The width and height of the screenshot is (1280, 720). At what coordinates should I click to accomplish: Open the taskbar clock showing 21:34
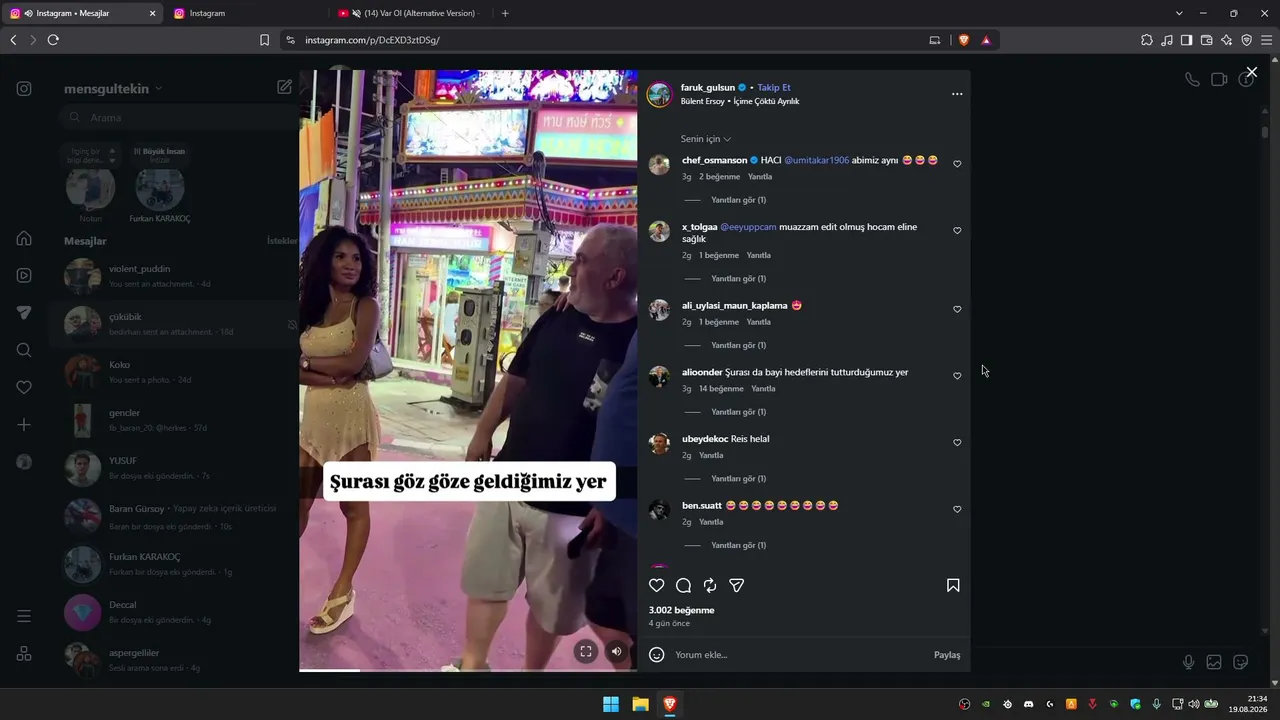point(1249,704)
